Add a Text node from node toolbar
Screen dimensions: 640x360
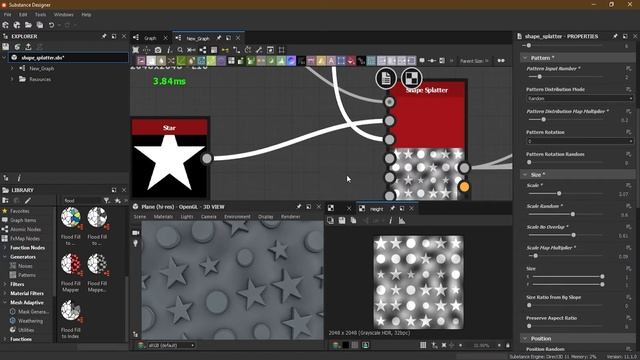tap(331, 61)
